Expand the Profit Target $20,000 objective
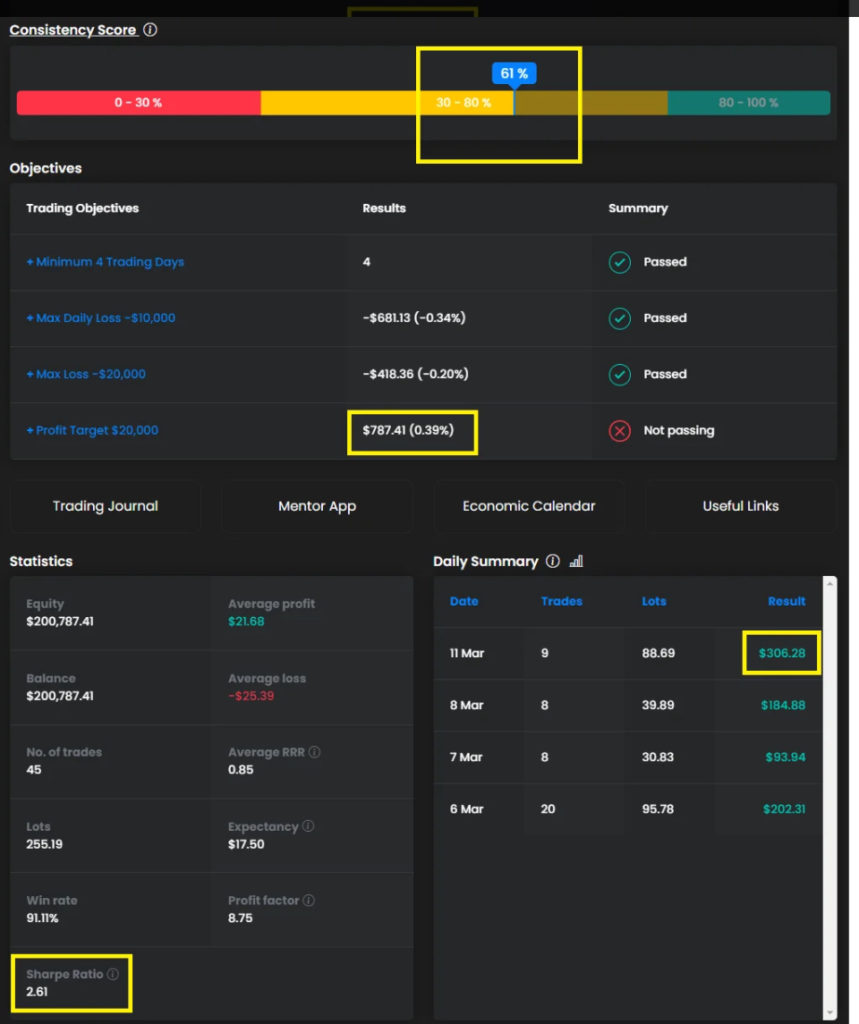This screenshot has width=859, height=1024. 92,431
